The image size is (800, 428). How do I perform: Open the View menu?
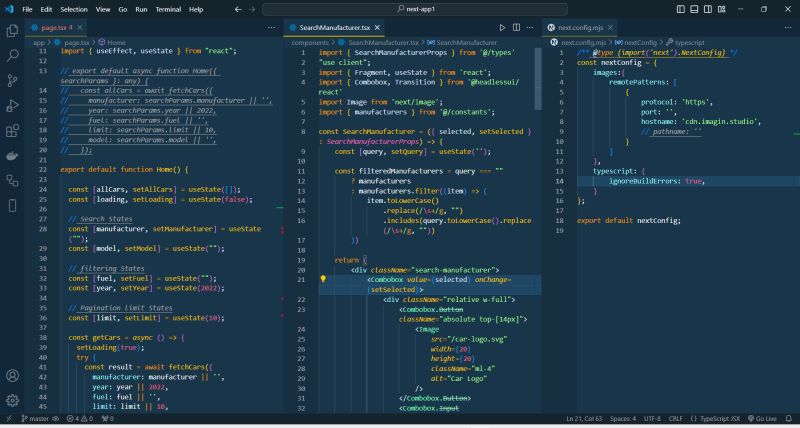(103, 9)
